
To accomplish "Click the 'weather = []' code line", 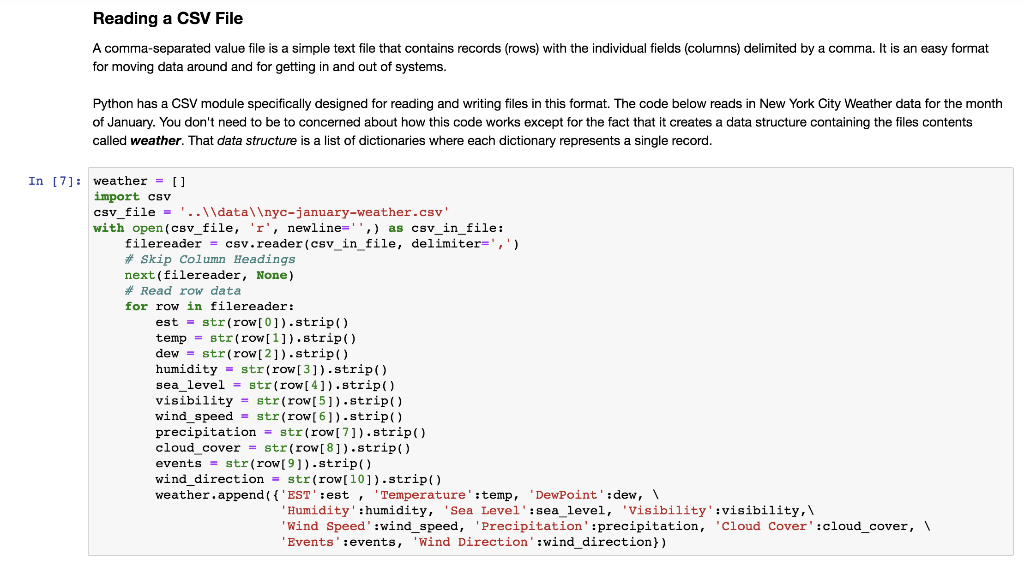I will pyautogui.click(x=140, y=181).
